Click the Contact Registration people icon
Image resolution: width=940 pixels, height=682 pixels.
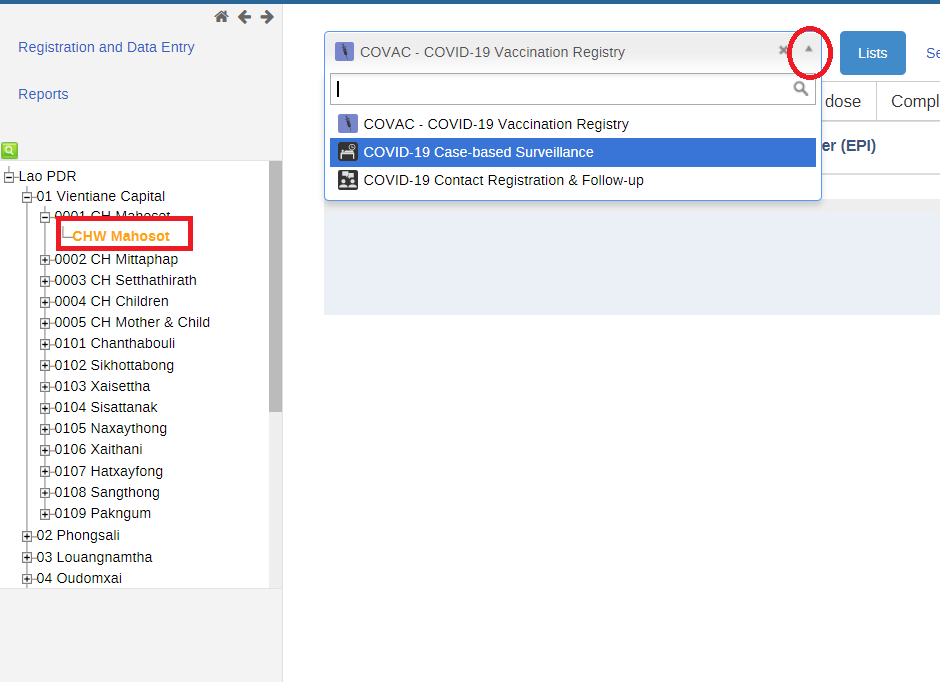(348, 180)
